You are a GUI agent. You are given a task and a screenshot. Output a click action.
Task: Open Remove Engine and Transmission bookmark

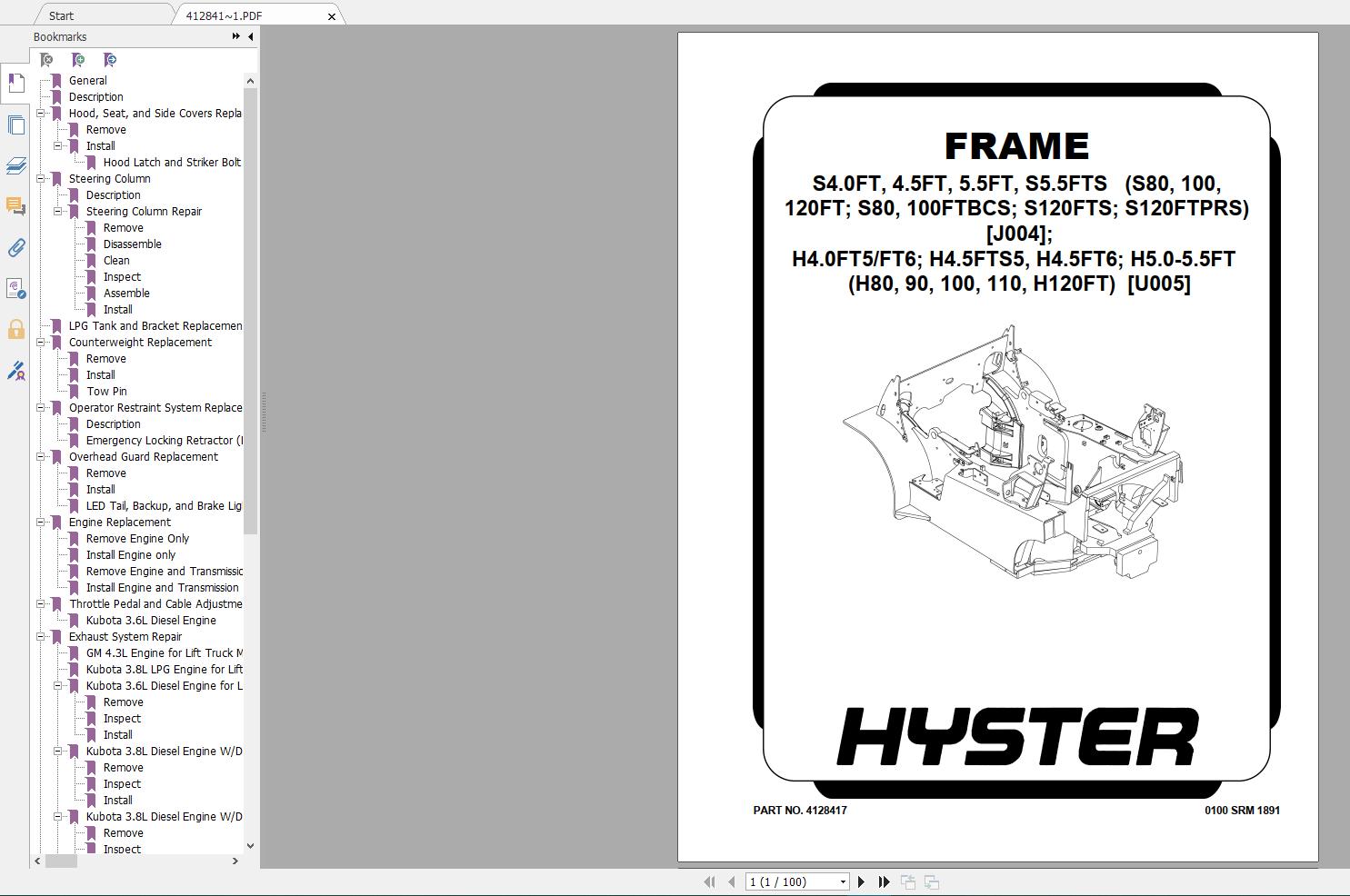pos(164,572)
